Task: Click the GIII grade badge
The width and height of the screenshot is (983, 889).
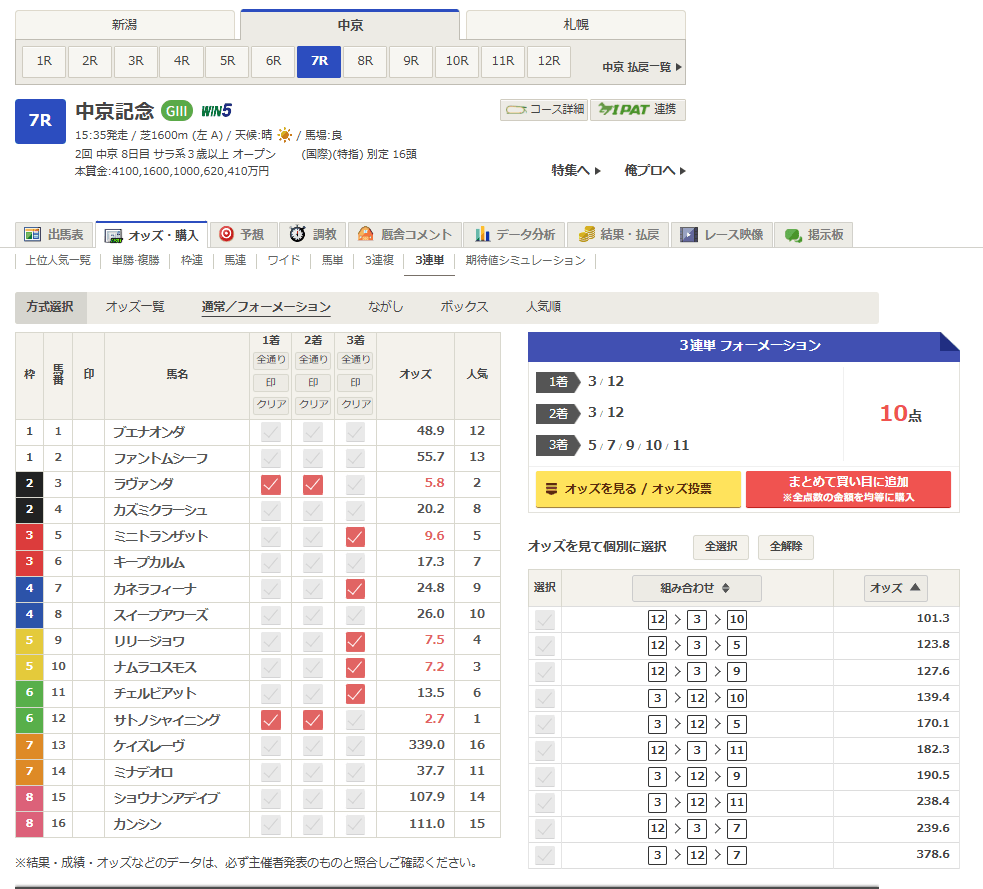Action: (177, 111)
